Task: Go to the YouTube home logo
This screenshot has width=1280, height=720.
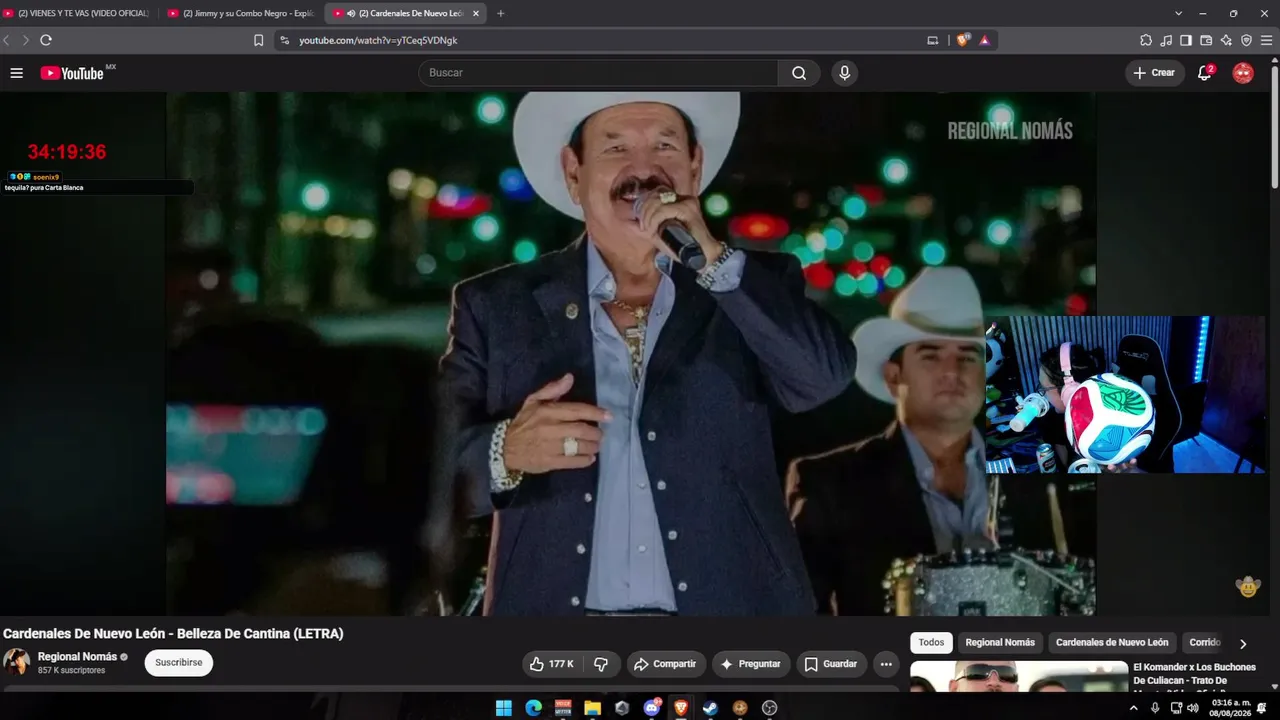Action: click(72, 73)
